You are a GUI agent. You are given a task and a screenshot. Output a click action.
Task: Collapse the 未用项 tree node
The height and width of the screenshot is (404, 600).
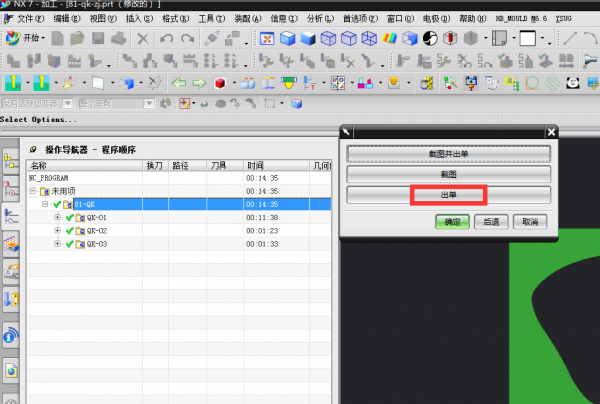pos(33,191)
